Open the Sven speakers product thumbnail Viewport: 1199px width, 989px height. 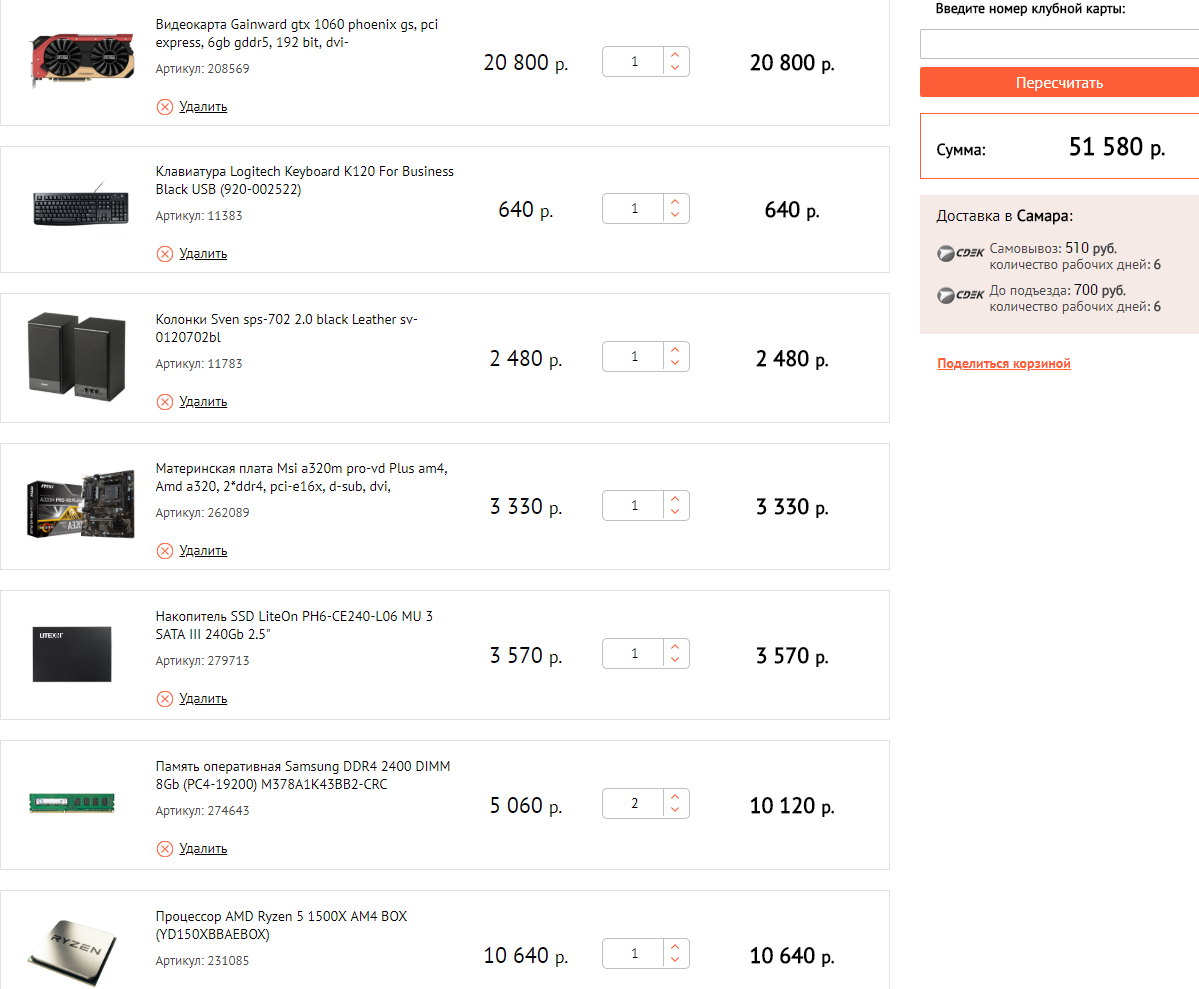click(75, 357)
